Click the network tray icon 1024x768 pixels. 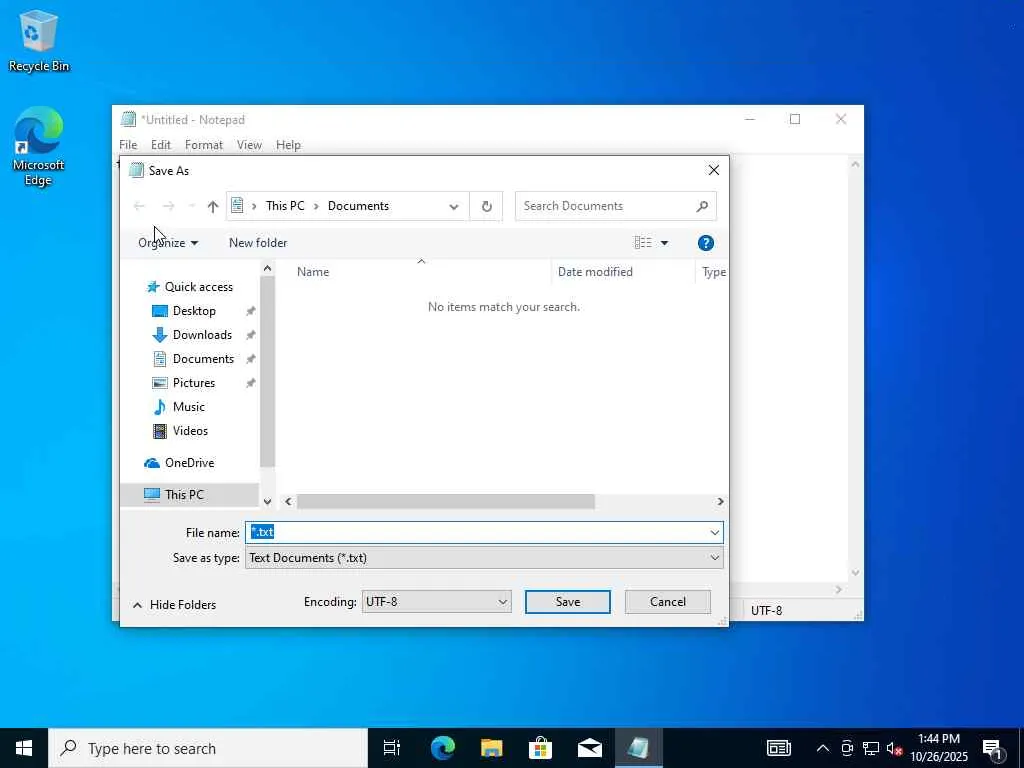(x=871, y=748)
